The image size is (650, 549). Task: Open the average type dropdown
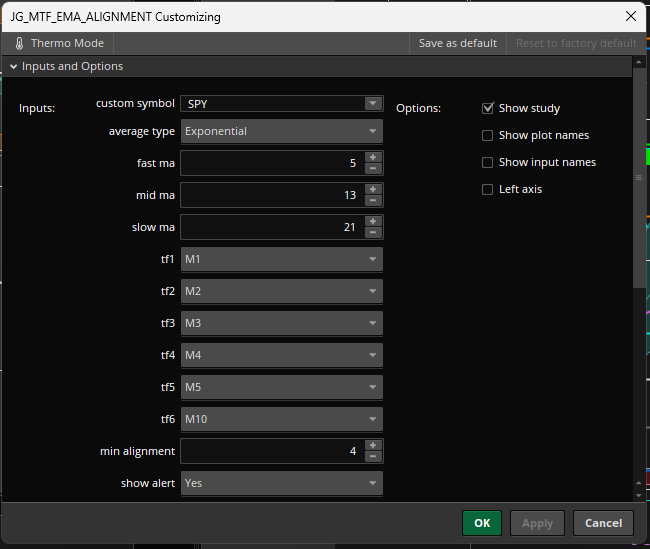[x=281, y=131]
